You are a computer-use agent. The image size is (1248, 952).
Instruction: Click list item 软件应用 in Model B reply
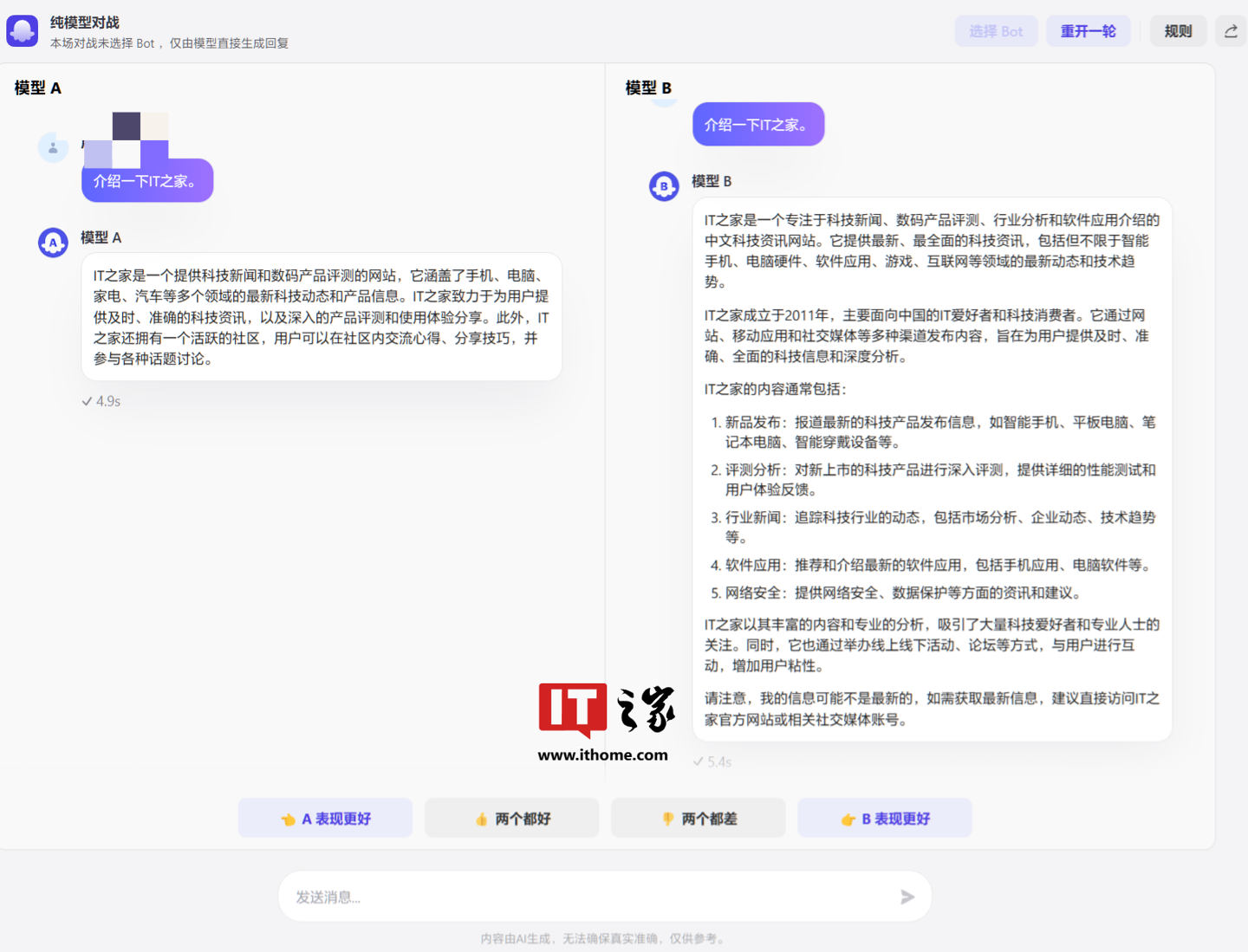pos(933,566)
